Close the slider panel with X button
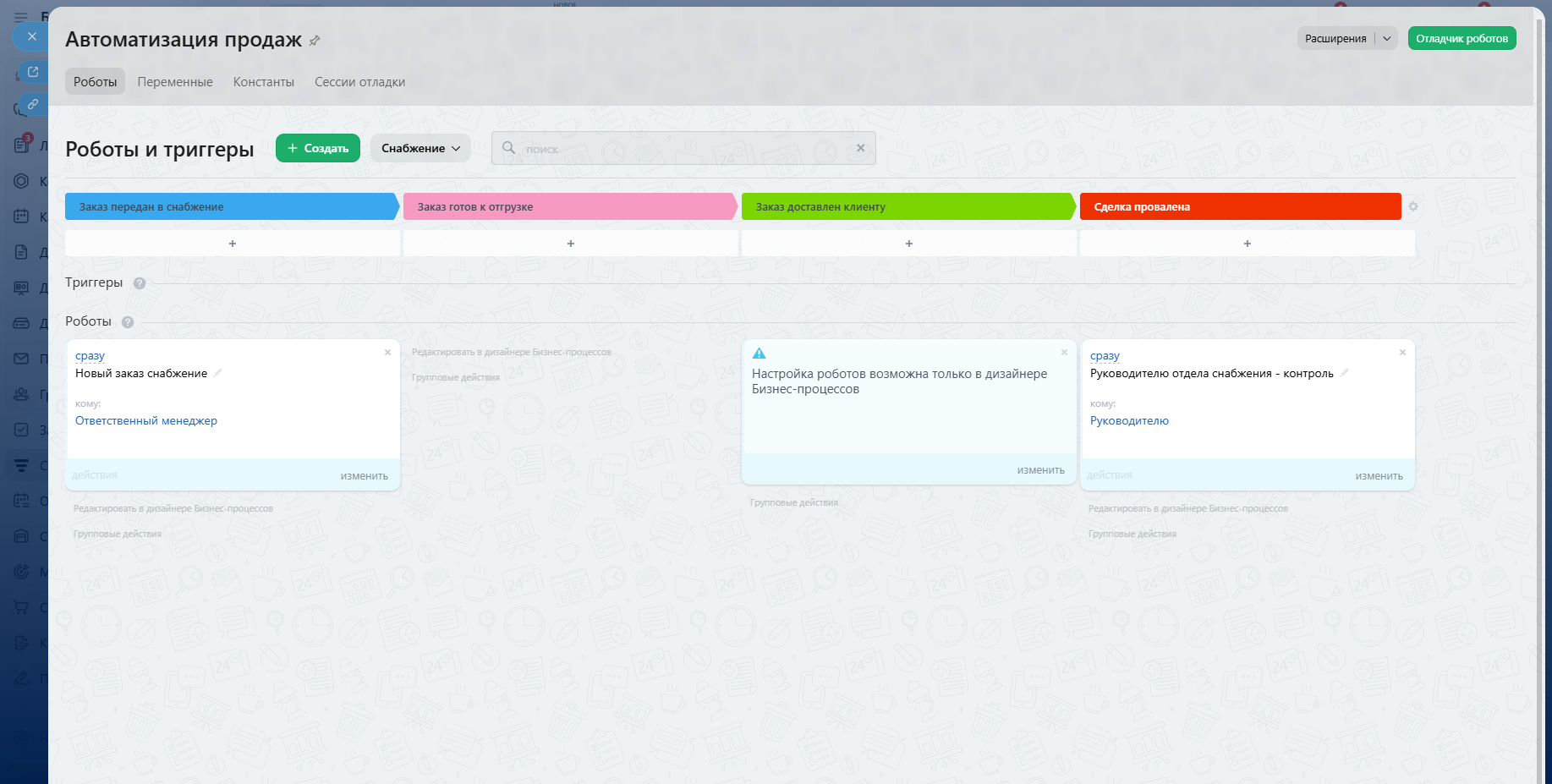1552x784 pixels. (31, 36)
